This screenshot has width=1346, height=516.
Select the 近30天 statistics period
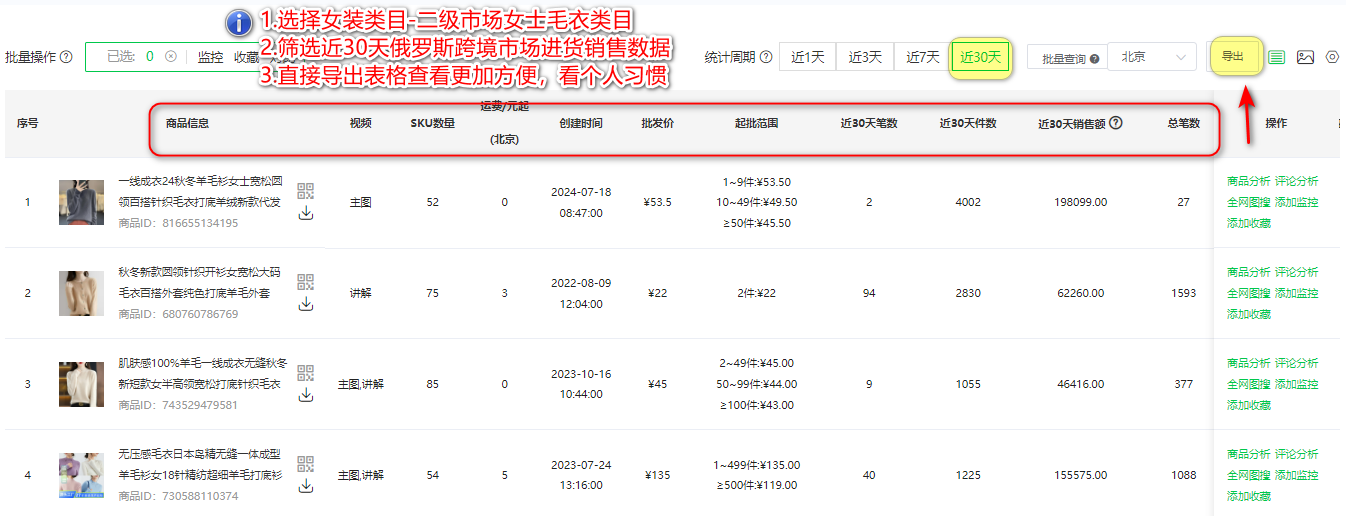tap(980, 57)
